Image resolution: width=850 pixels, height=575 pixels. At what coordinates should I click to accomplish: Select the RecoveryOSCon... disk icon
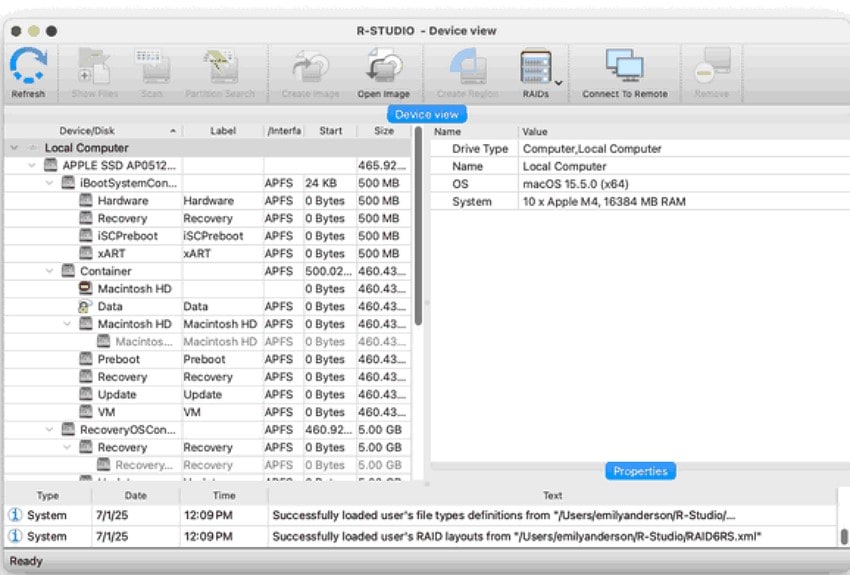[68, 429]
